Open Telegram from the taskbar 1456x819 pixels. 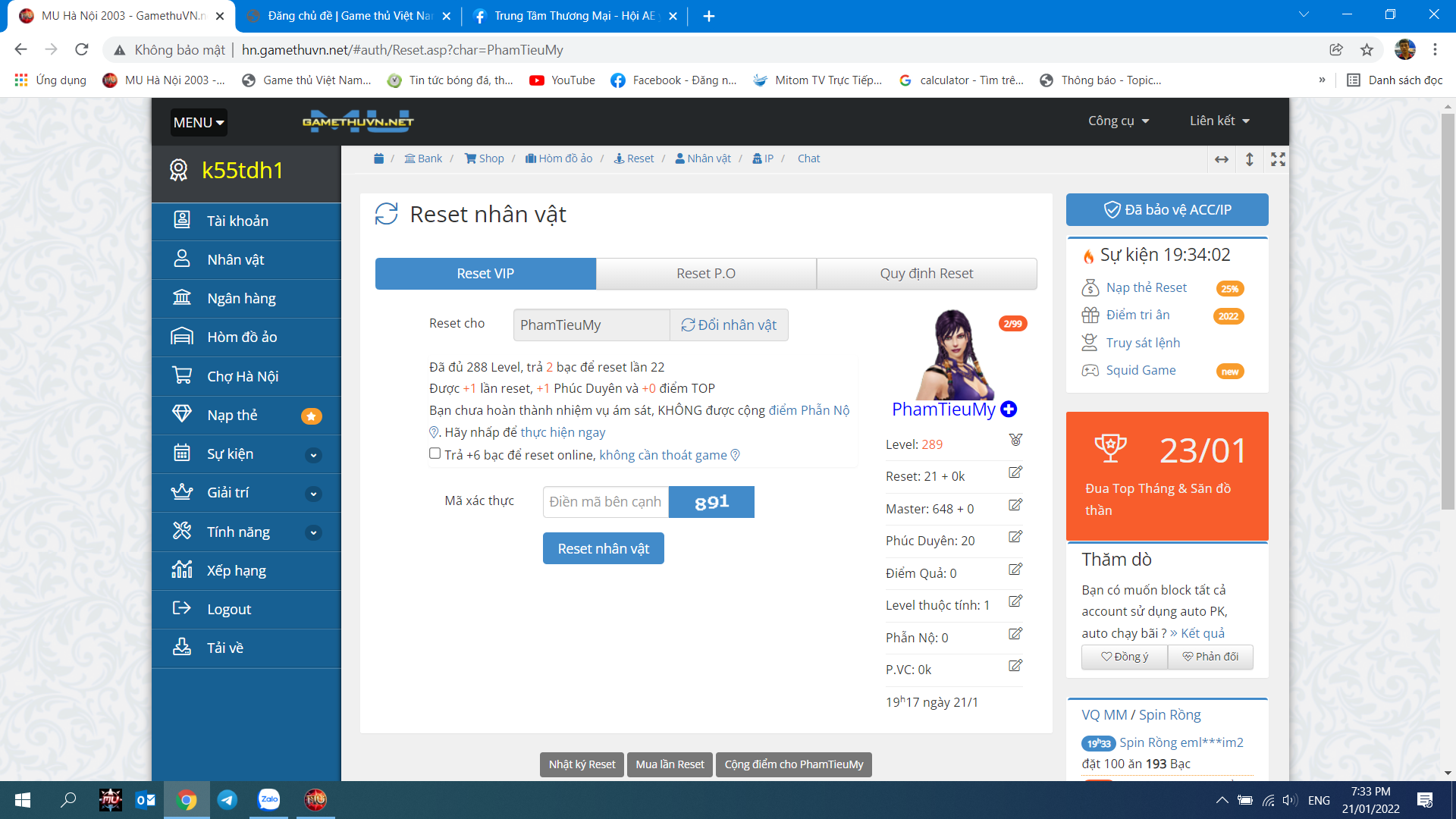227,800
